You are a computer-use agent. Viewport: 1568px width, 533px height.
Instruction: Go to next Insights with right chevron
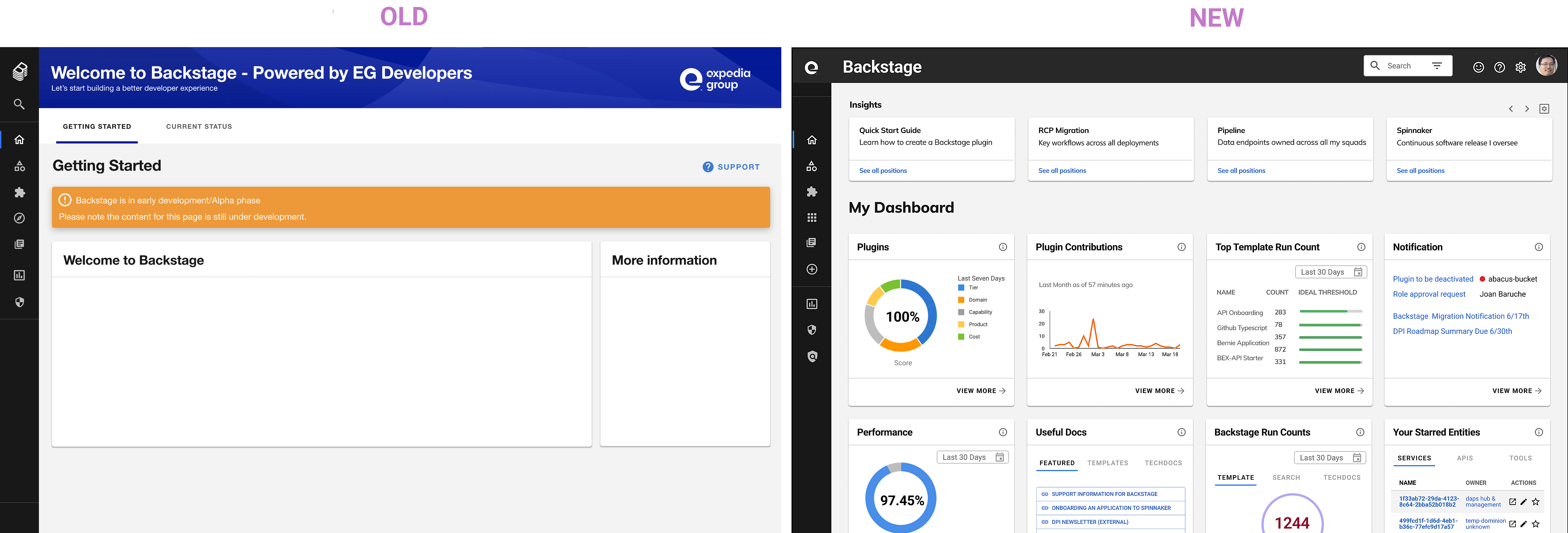(x=1527, y=109)
